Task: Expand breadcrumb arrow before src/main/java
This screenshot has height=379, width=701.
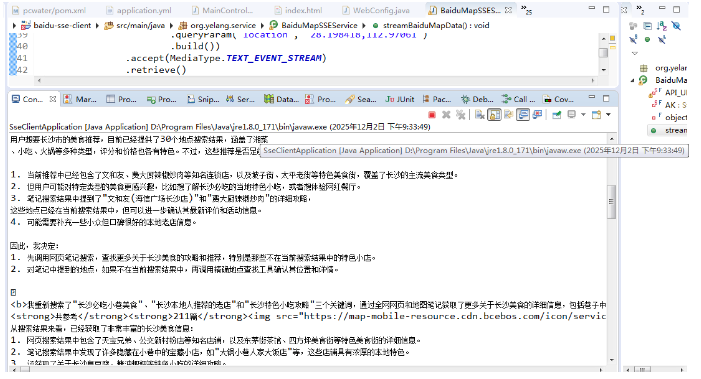Action: click(97, 25)
